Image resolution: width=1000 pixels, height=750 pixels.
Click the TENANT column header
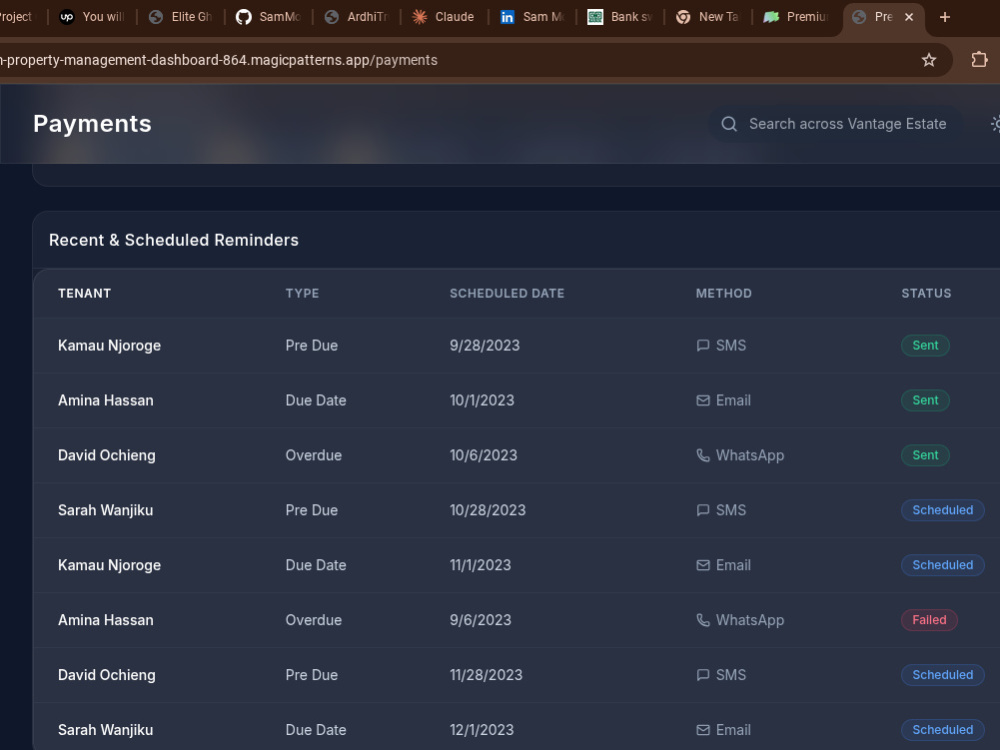[x=84, y=293]
